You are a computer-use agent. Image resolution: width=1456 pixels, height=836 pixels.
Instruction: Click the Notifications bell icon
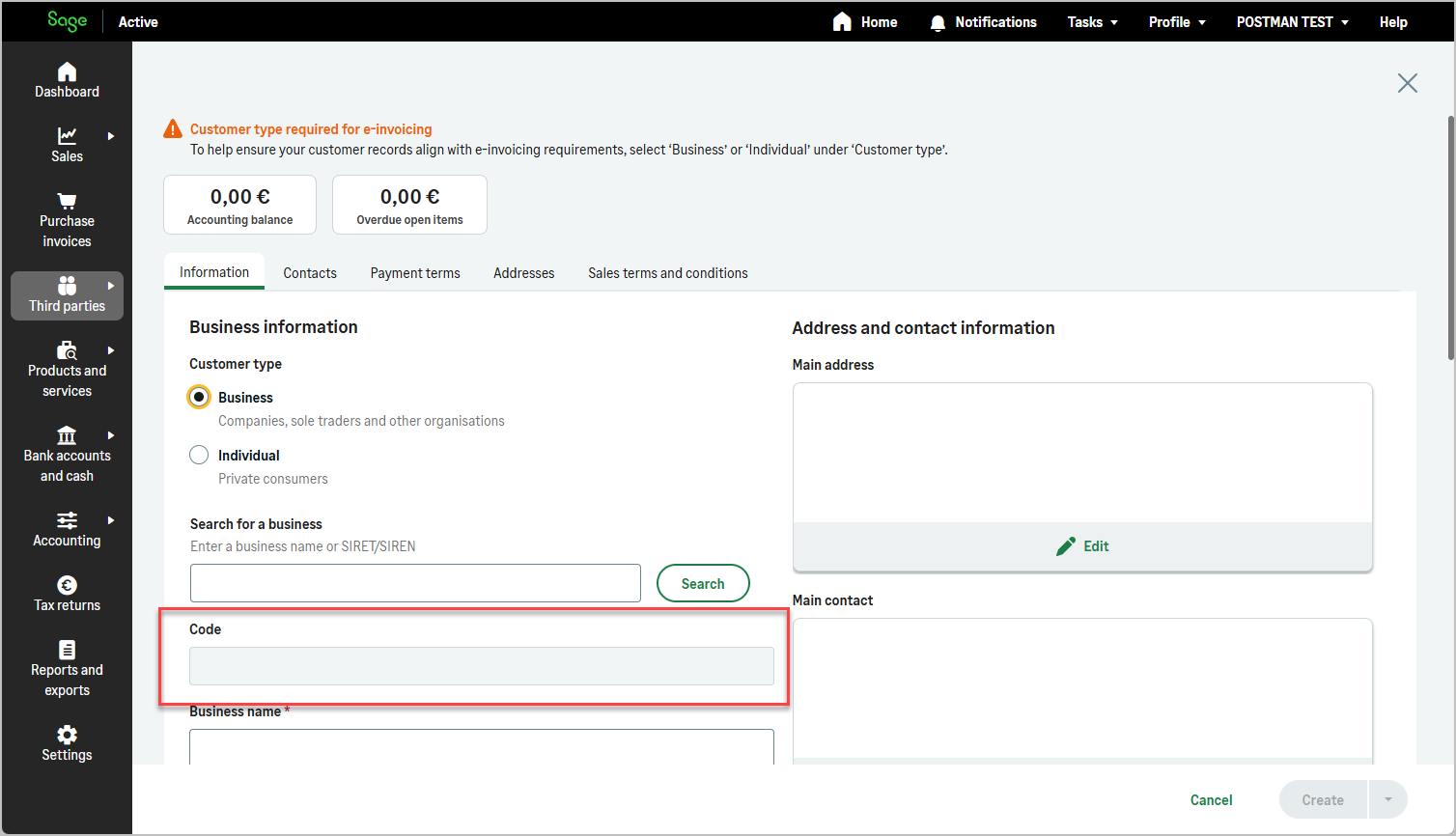click(x=938, y=22)
